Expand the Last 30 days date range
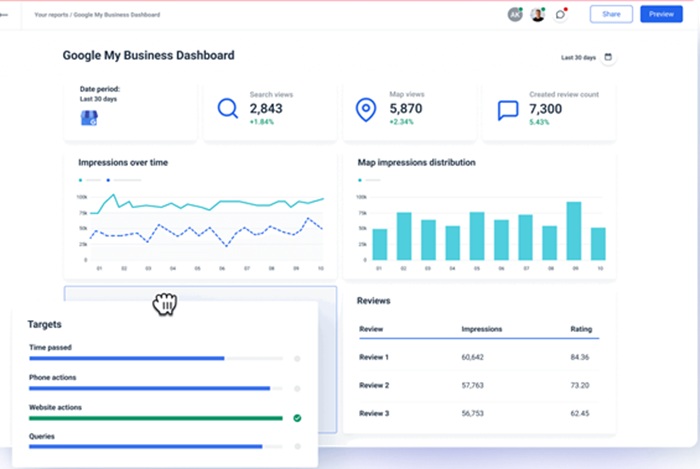 578,58
